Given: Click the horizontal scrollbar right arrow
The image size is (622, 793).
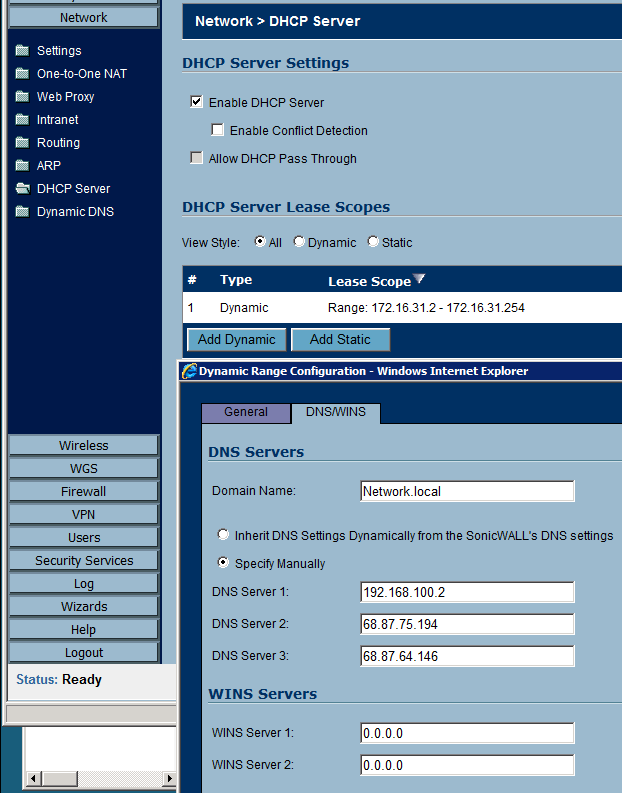Looking at the screenshot, I should 169,778.
